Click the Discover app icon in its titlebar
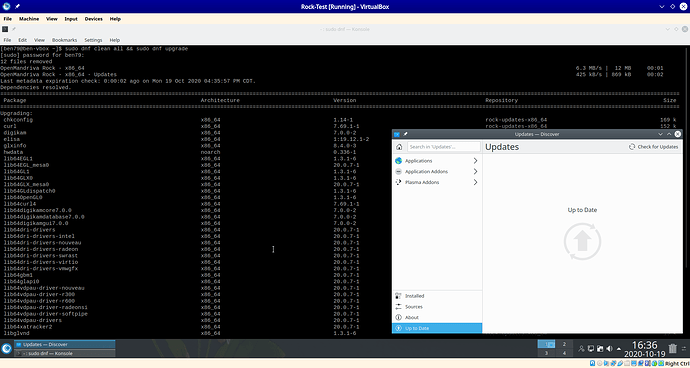The image size is (690, 368). (396, 134)
